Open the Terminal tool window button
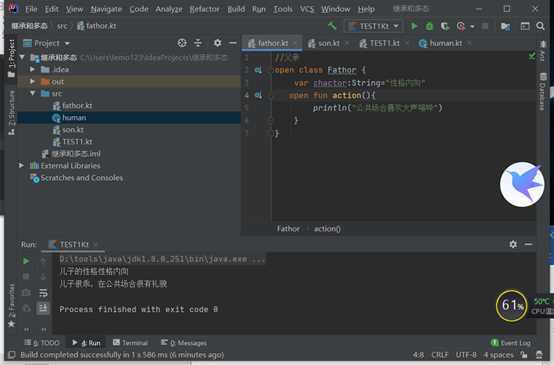 (131, 343)
